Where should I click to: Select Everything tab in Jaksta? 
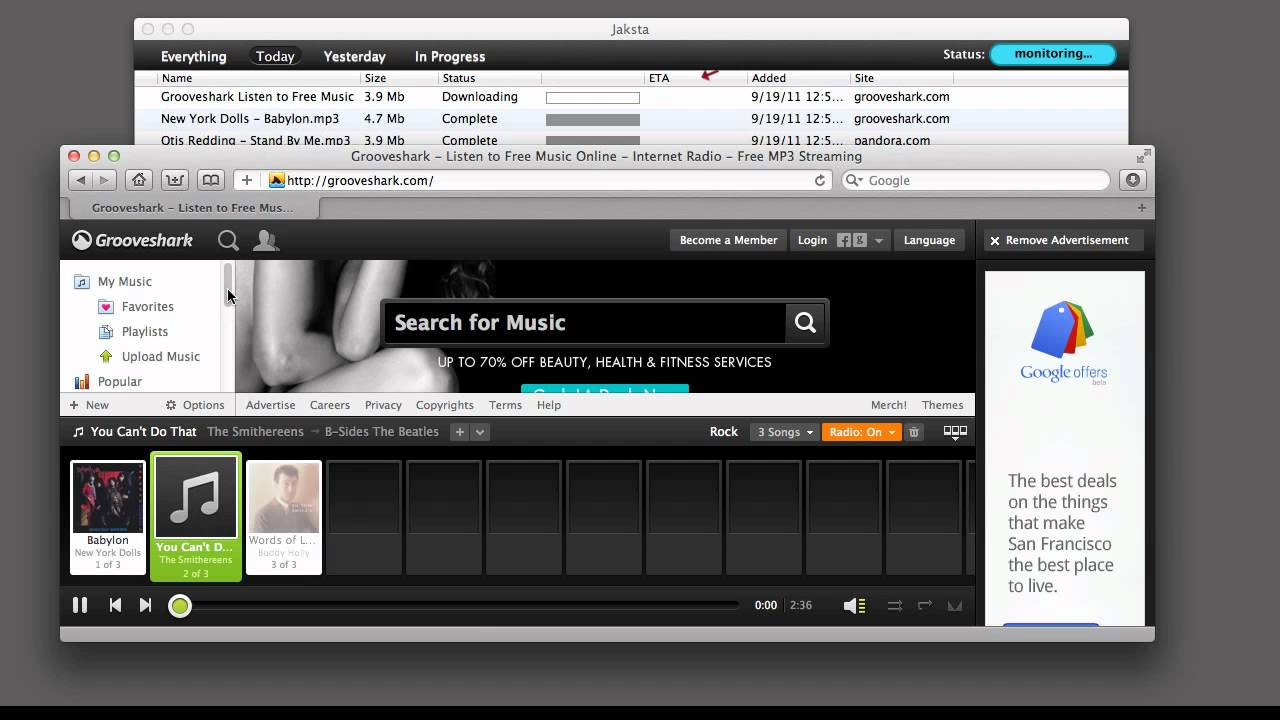pyautogui.click(x=193, y=57)
